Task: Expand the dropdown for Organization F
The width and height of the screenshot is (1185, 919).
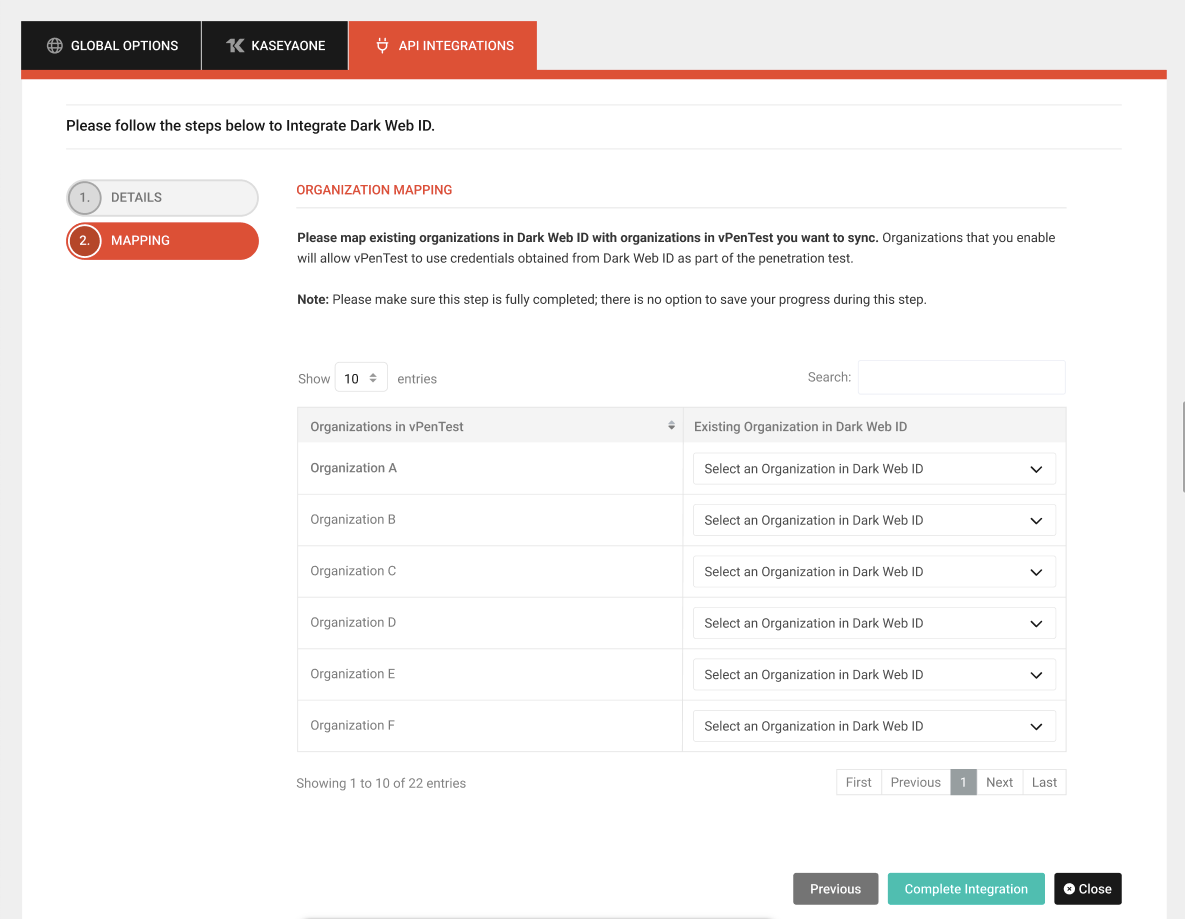Action: click(x=874, y=726)
